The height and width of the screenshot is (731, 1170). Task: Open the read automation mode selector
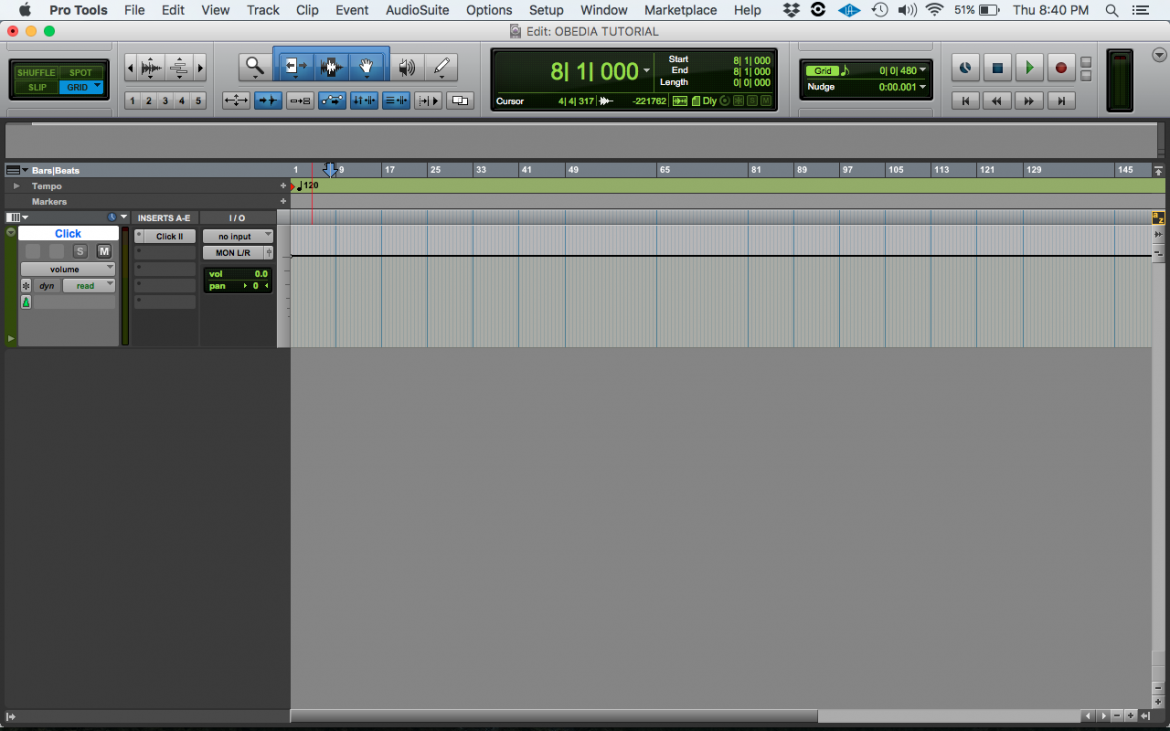[87, 285]
